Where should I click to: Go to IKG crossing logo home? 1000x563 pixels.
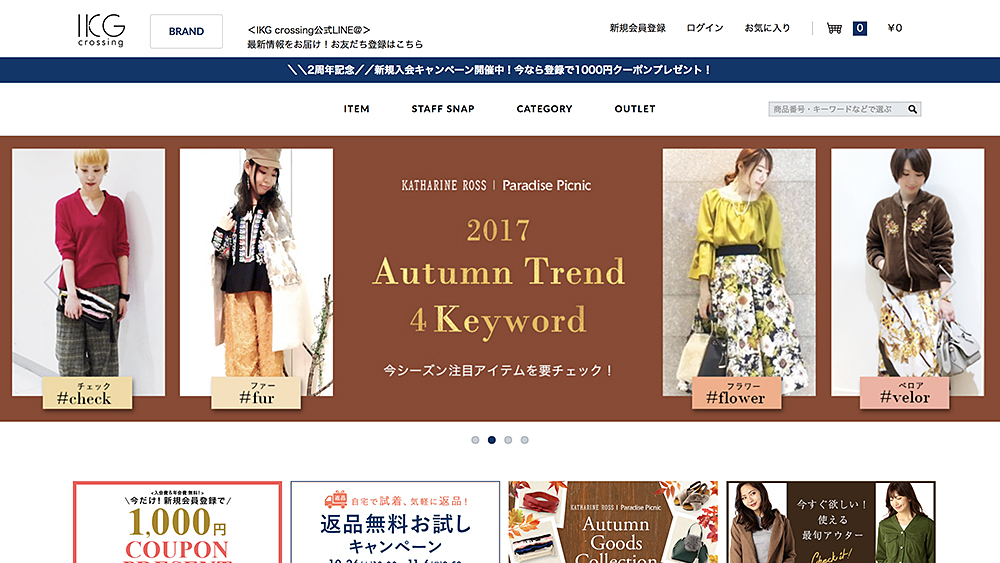[101, 30]
